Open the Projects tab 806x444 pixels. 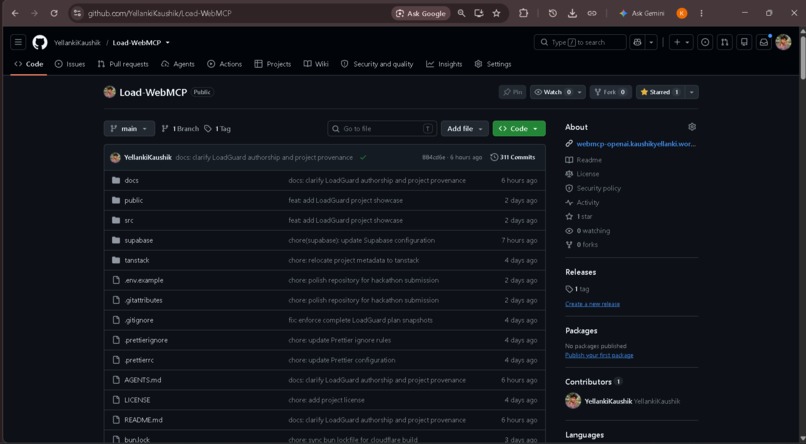point(273,64)
